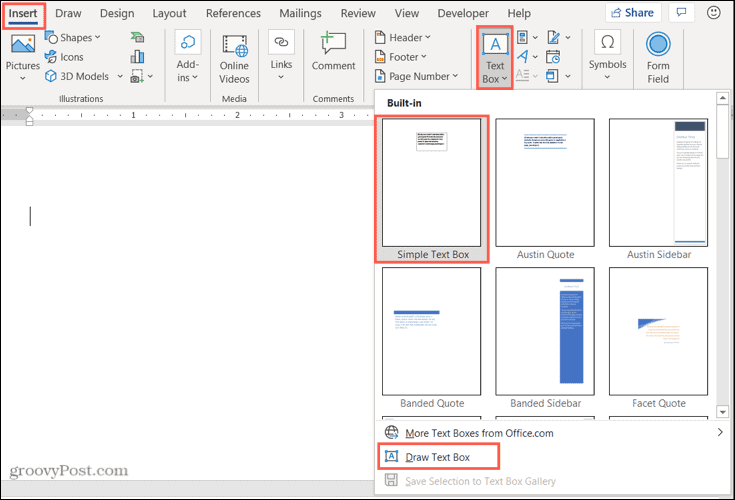Open the Mailings tab
This screenshot has height=500, width=735.
tap(300, 14)
